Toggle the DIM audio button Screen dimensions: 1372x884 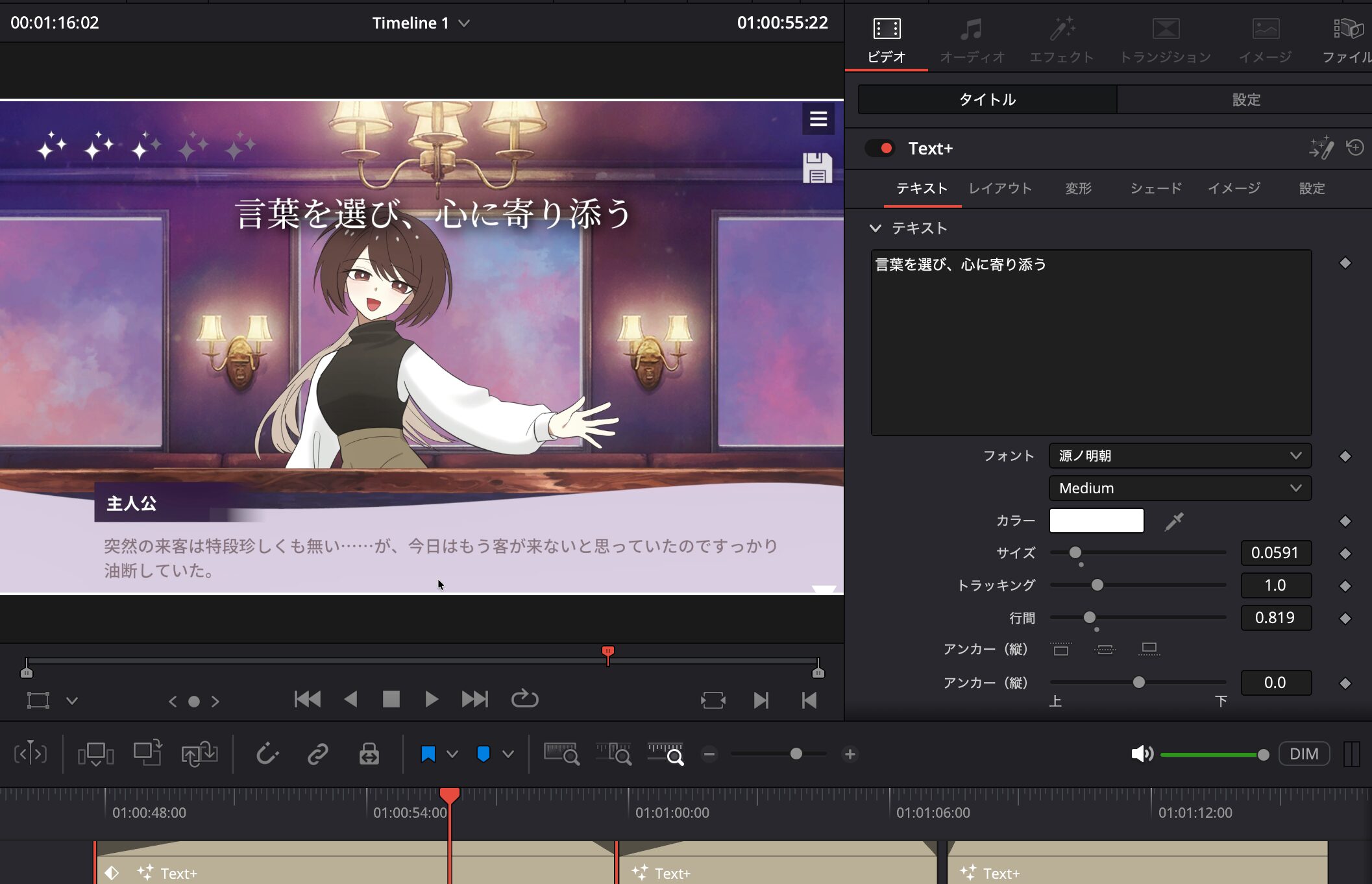tap(1303, 754)
